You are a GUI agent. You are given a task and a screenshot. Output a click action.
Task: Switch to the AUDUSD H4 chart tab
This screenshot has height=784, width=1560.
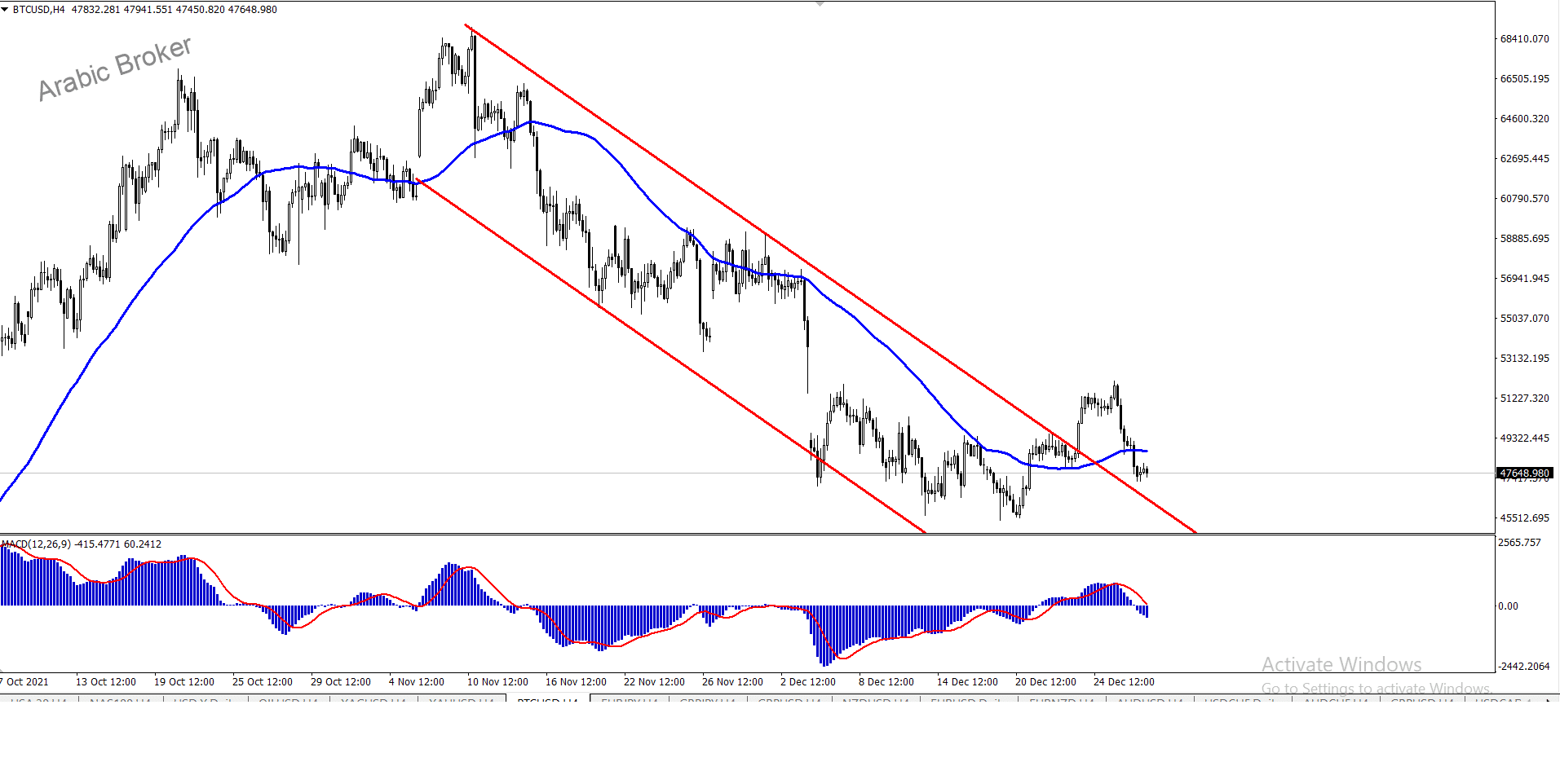coord(1151,699)
